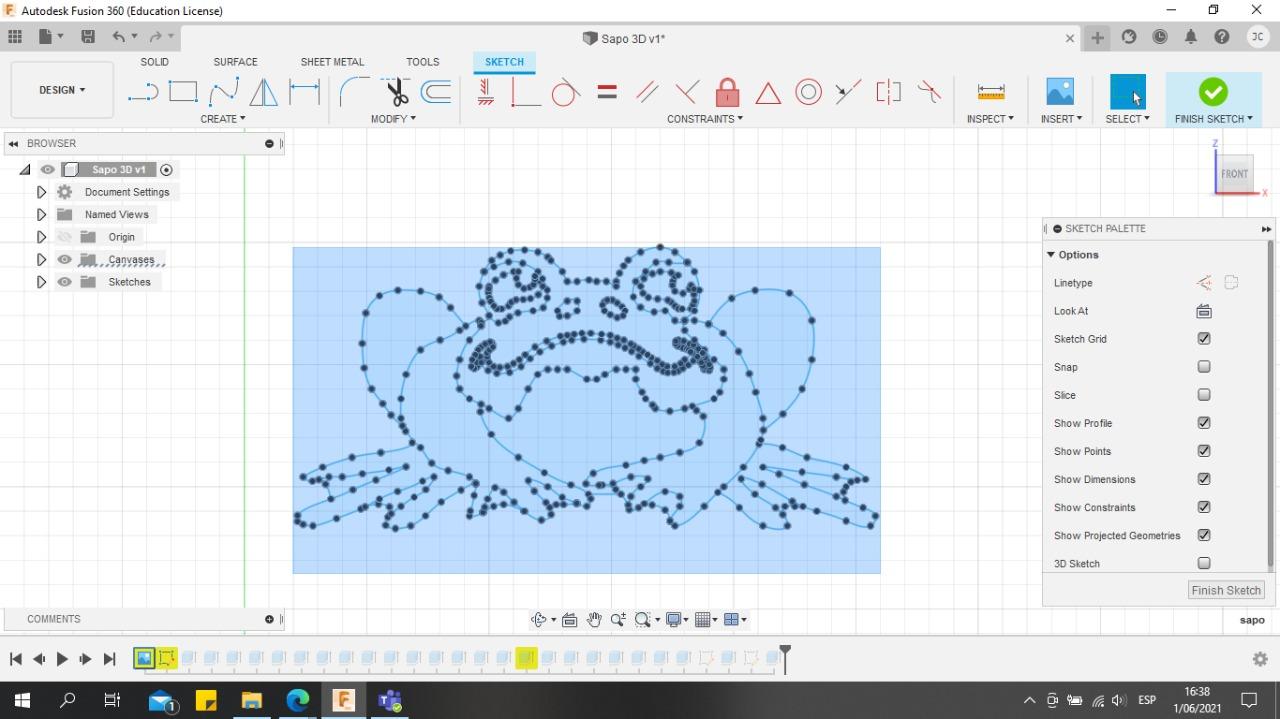Click the Finish Sketch palette button

tap(1226, 590)
